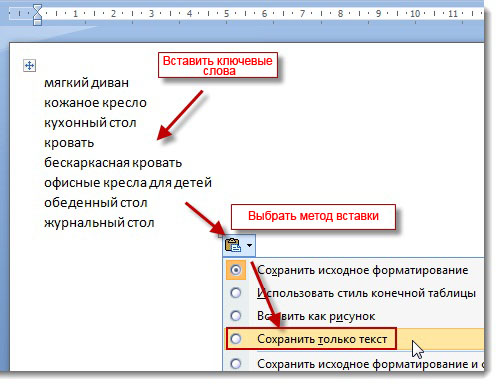Click the text 'бескаркасная кровать'

point(113,163)
